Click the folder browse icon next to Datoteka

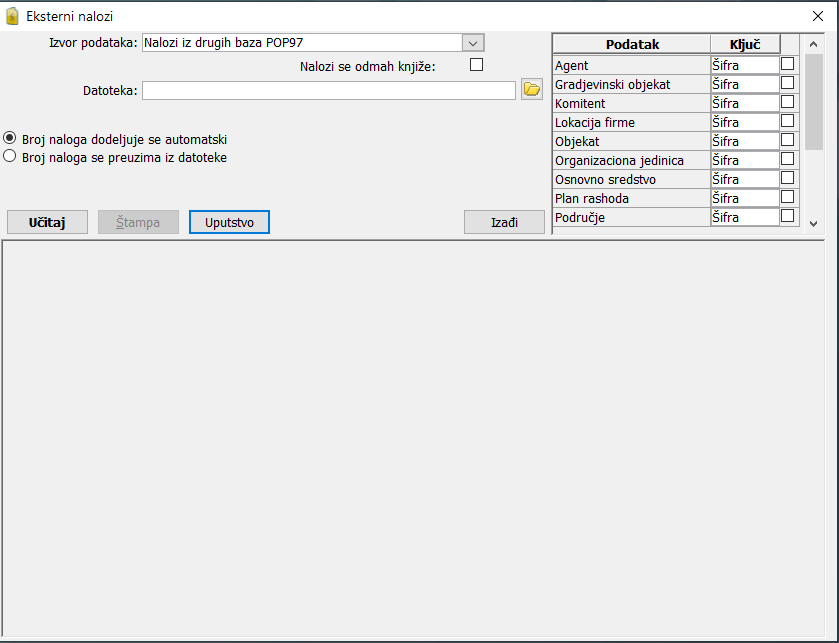pyautogui.click(x=531, y=91)
